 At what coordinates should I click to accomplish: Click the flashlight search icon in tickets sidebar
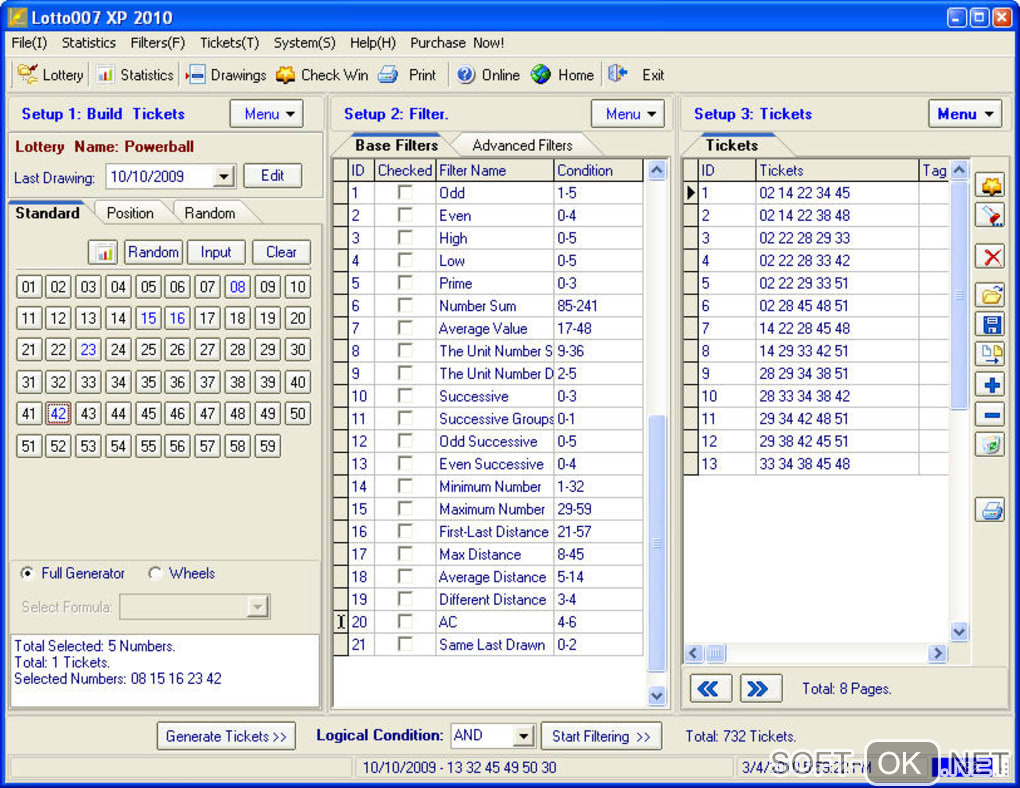click(x=990, y=215)
